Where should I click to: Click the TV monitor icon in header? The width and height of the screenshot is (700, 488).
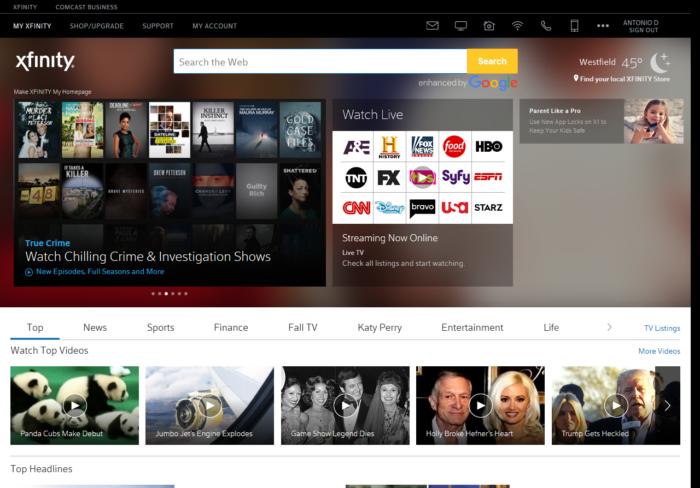pyautogui.click(x=461, y=26)
